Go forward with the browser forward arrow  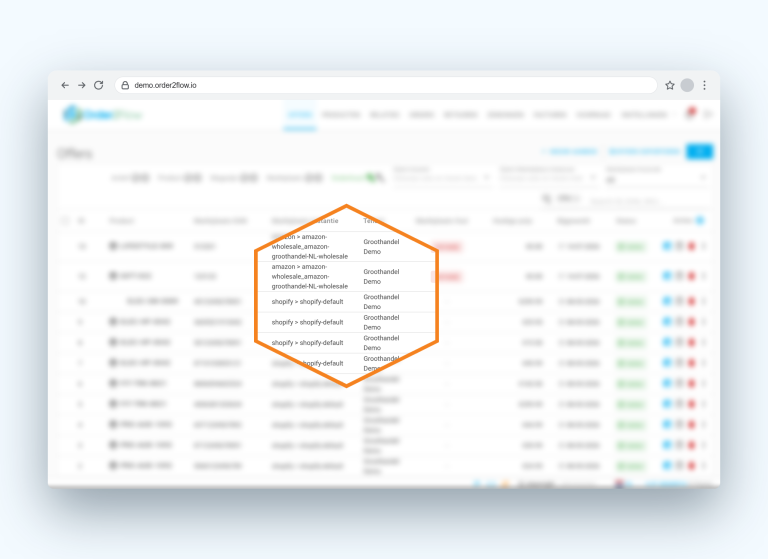[x=82, y=85]
